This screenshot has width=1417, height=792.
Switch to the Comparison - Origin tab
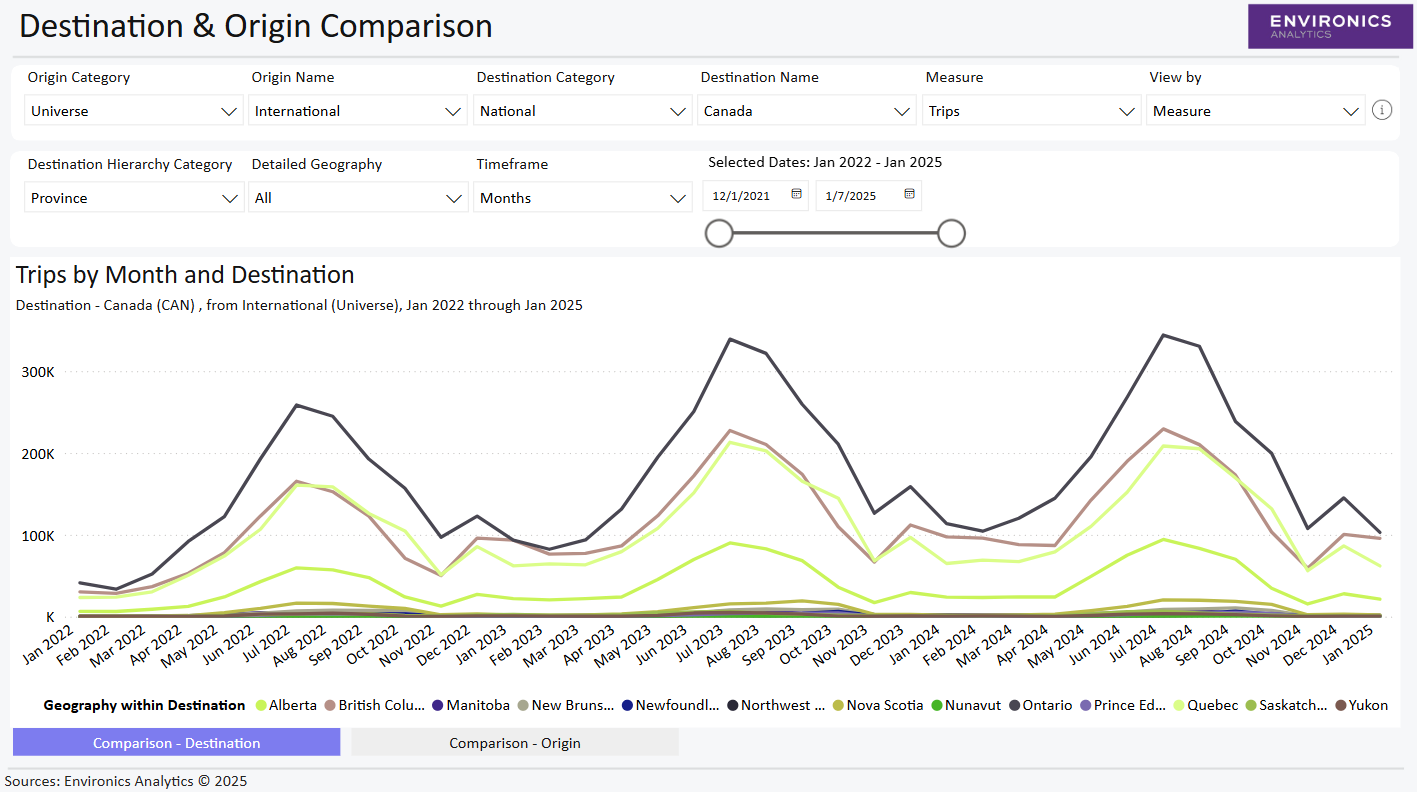(514, 742)
